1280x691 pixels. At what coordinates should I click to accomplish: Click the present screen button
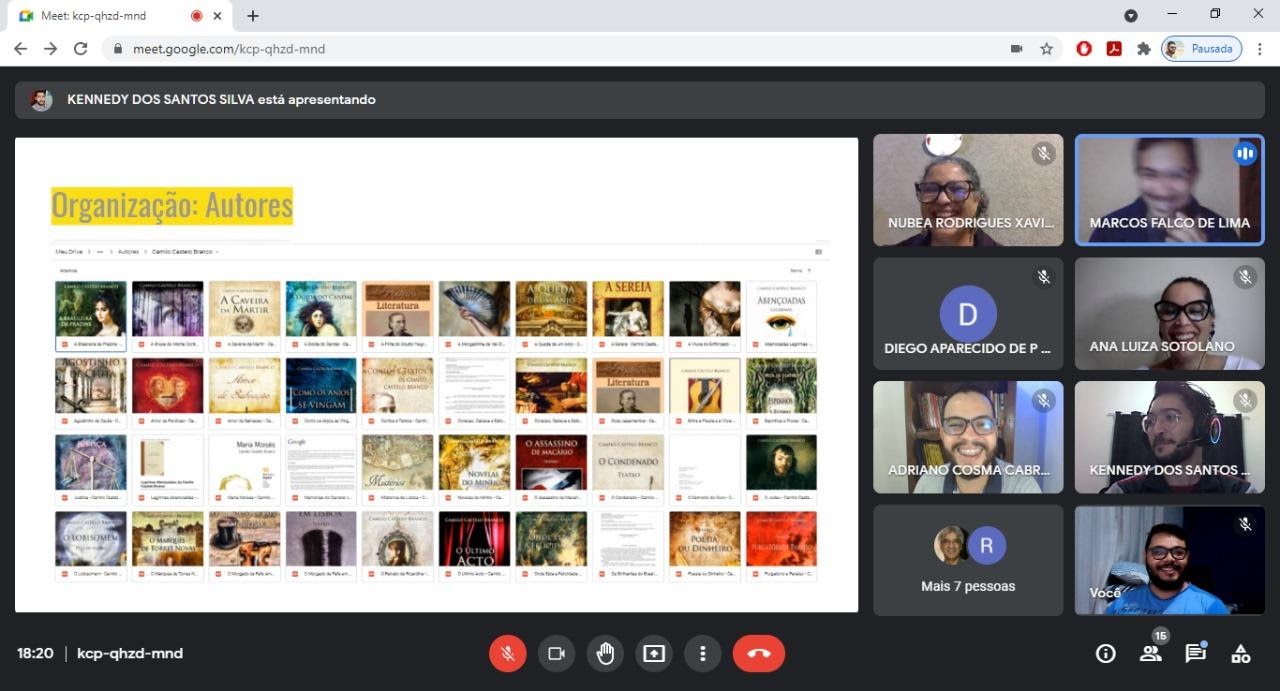point(654,653)
